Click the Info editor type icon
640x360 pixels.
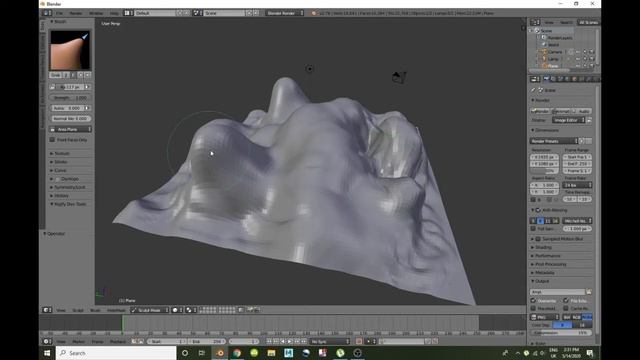point(47,13)
